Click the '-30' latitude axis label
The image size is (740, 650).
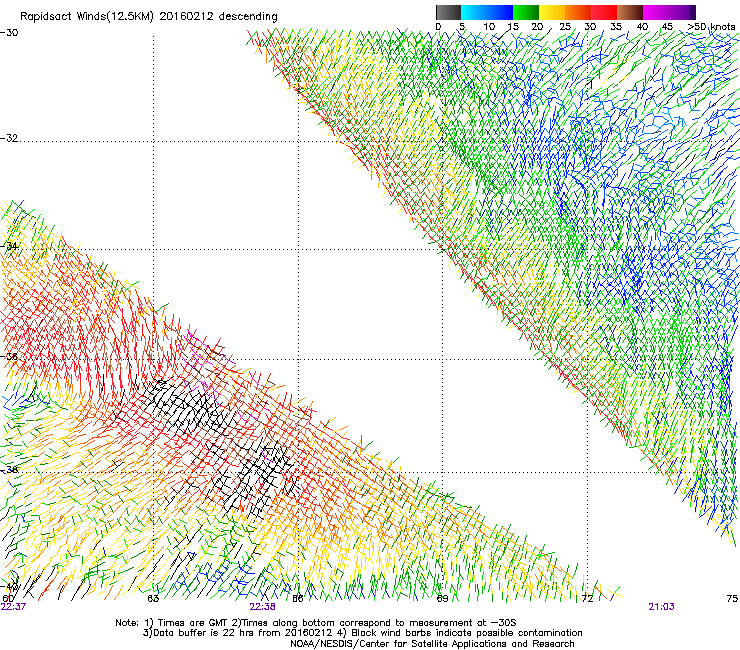pos(9,33)
